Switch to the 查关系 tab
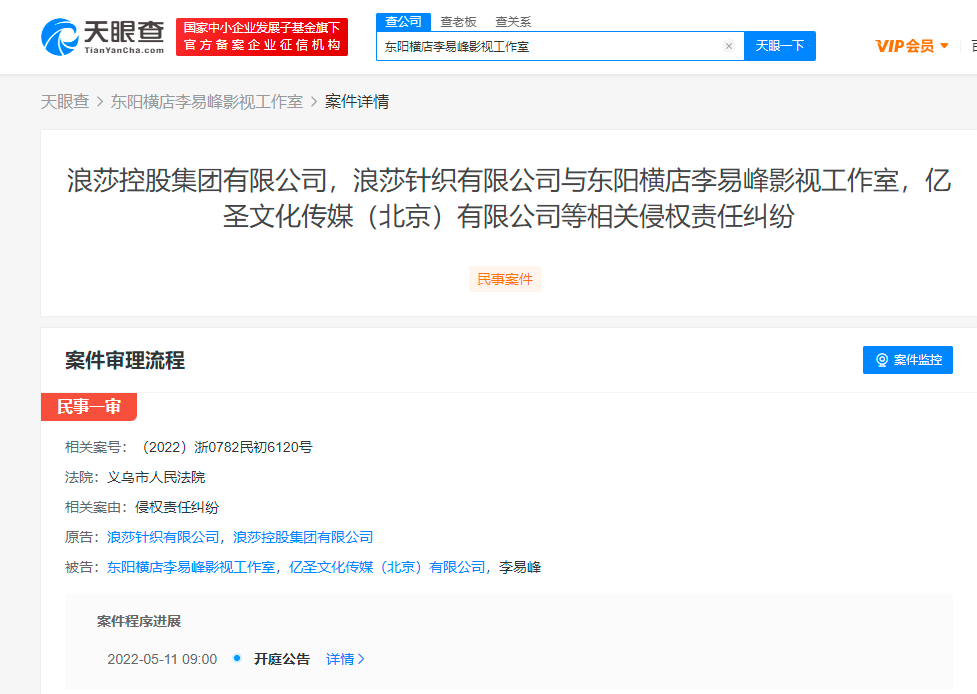 [x=513, y=22]
